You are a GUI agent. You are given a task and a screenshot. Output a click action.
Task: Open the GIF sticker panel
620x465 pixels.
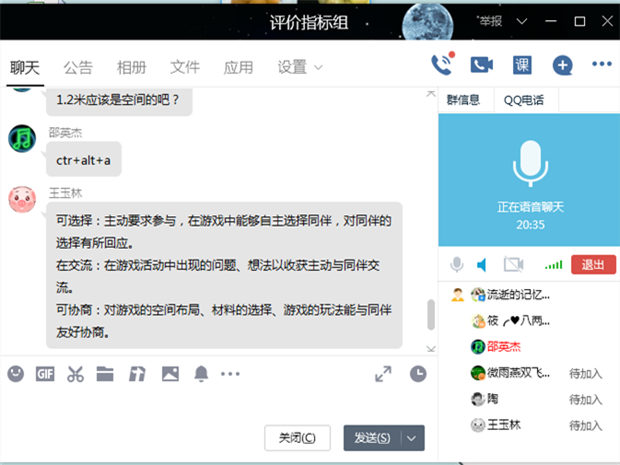tap(45, 374)
